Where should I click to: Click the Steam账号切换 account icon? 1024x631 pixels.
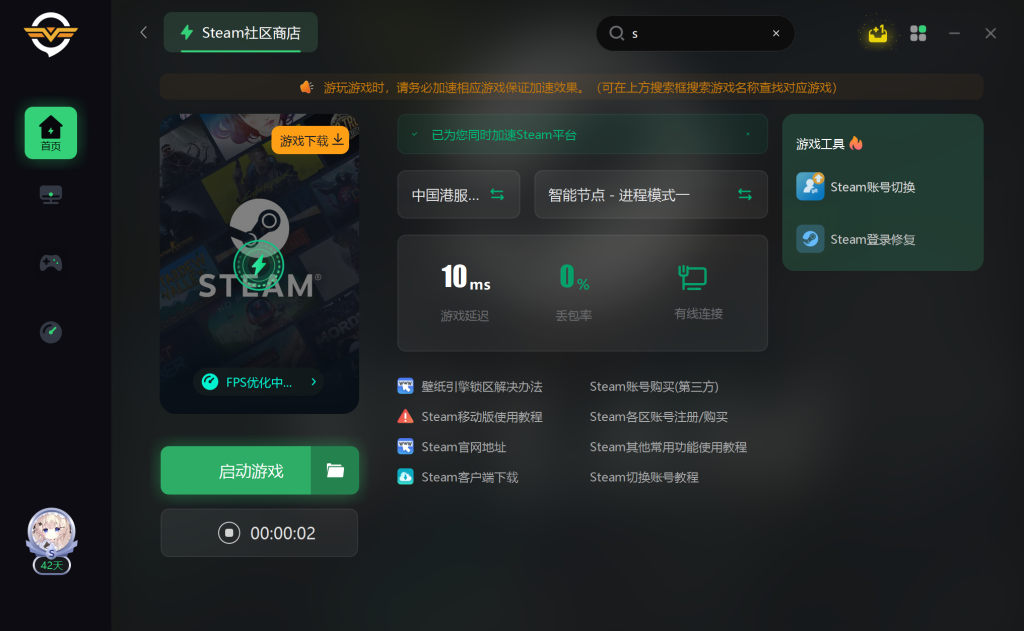coord(810,187)
